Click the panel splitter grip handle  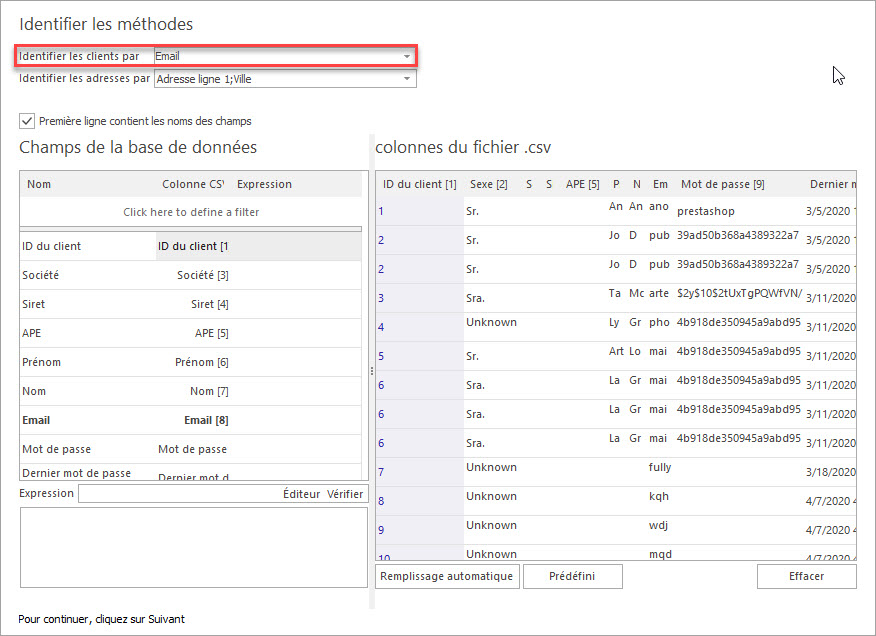(x=372, y=371)
